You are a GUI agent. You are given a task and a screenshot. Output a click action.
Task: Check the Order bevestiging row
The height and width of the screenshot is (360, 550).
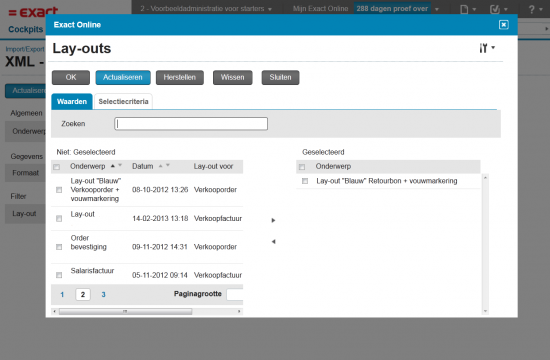click(x=59, y=247)
